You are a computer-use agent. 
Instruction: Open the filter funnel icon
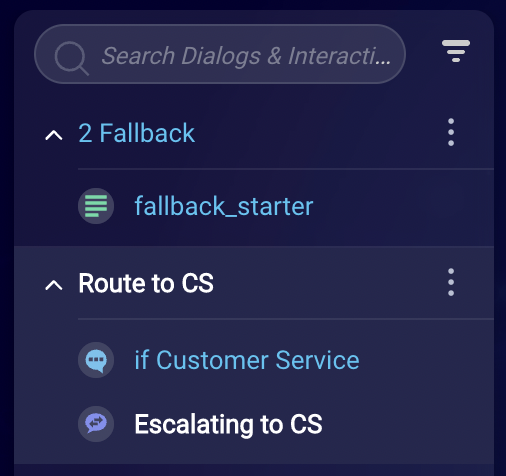point(456,51)
